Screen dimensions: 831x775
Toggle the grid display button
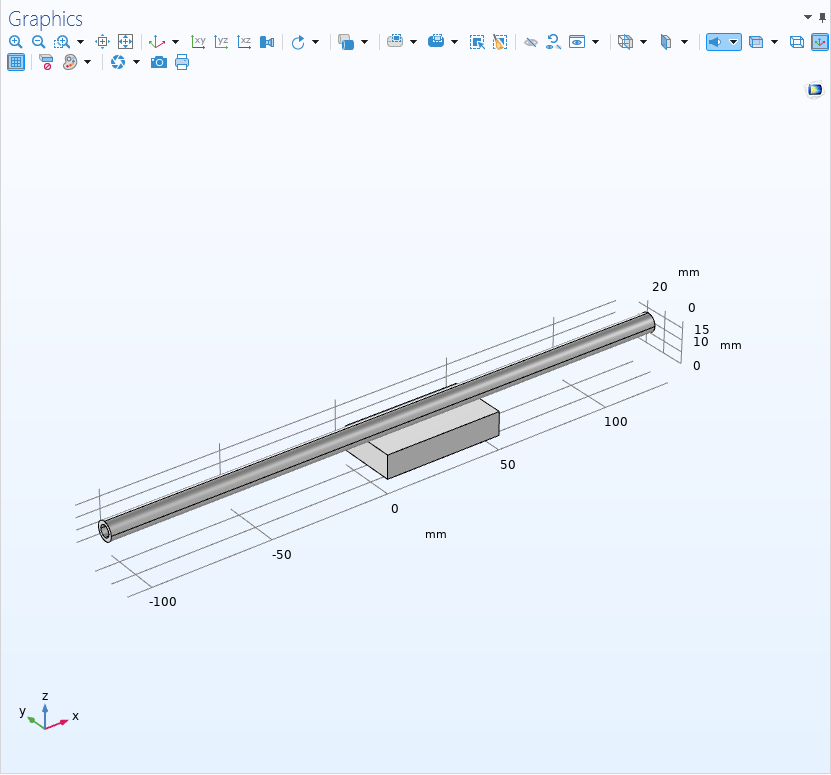[x=16, y=62]
